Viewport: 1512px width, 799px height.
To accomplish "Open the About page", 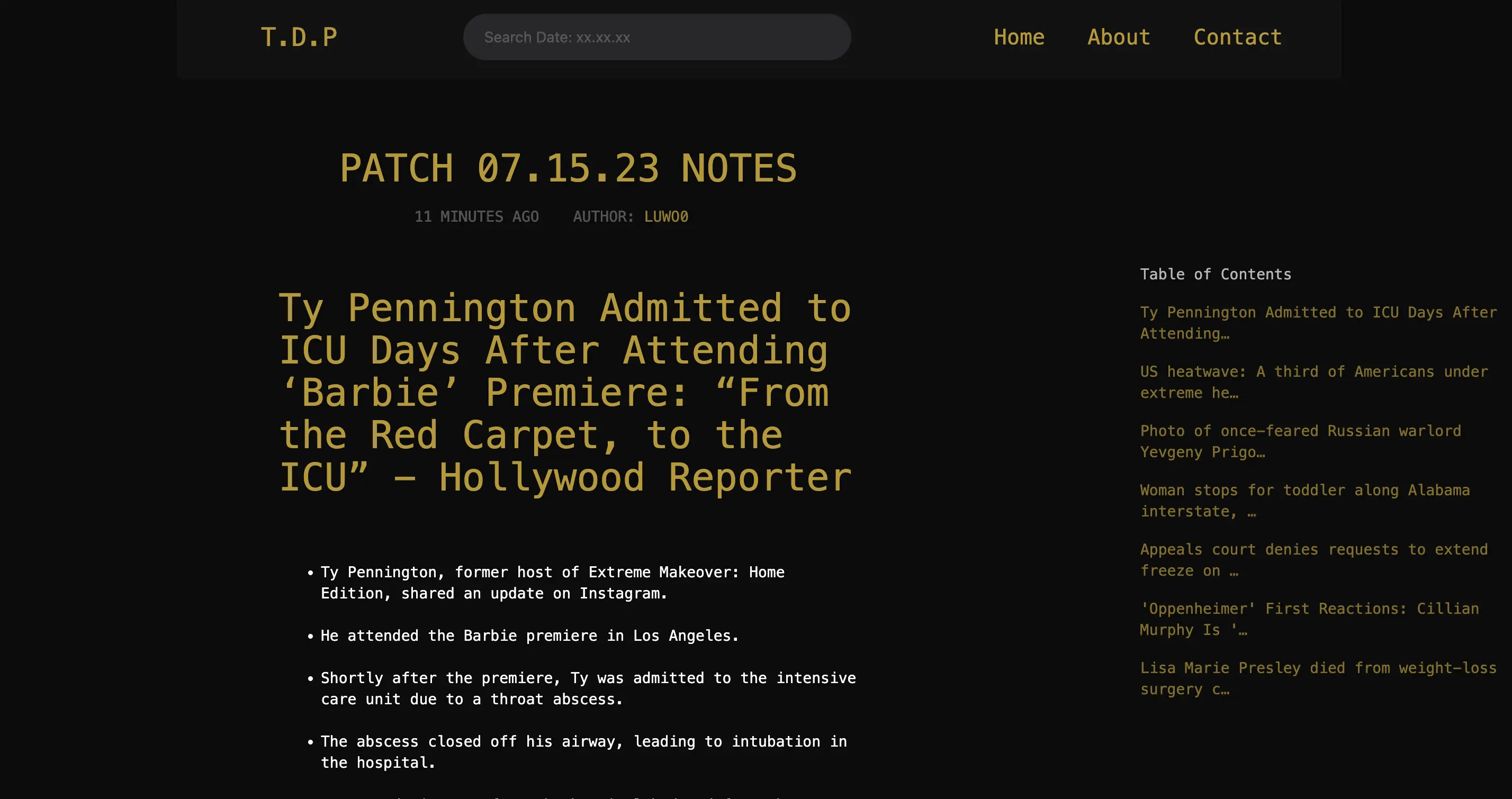I will click(x=1118, y=38).
